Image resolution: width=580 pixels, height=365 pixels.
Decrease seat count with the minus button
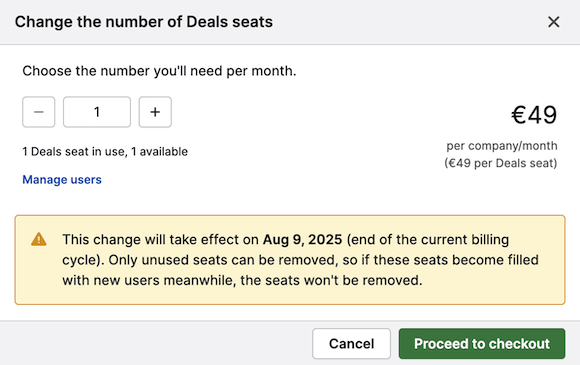pos(38,112)
